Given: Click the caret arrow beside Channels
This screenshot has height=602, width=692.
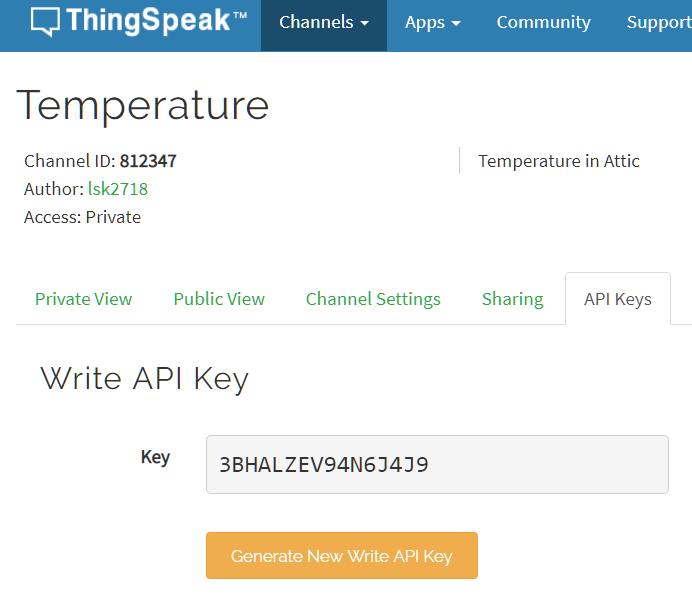Looking at the screenshot, I should [365, 23].
